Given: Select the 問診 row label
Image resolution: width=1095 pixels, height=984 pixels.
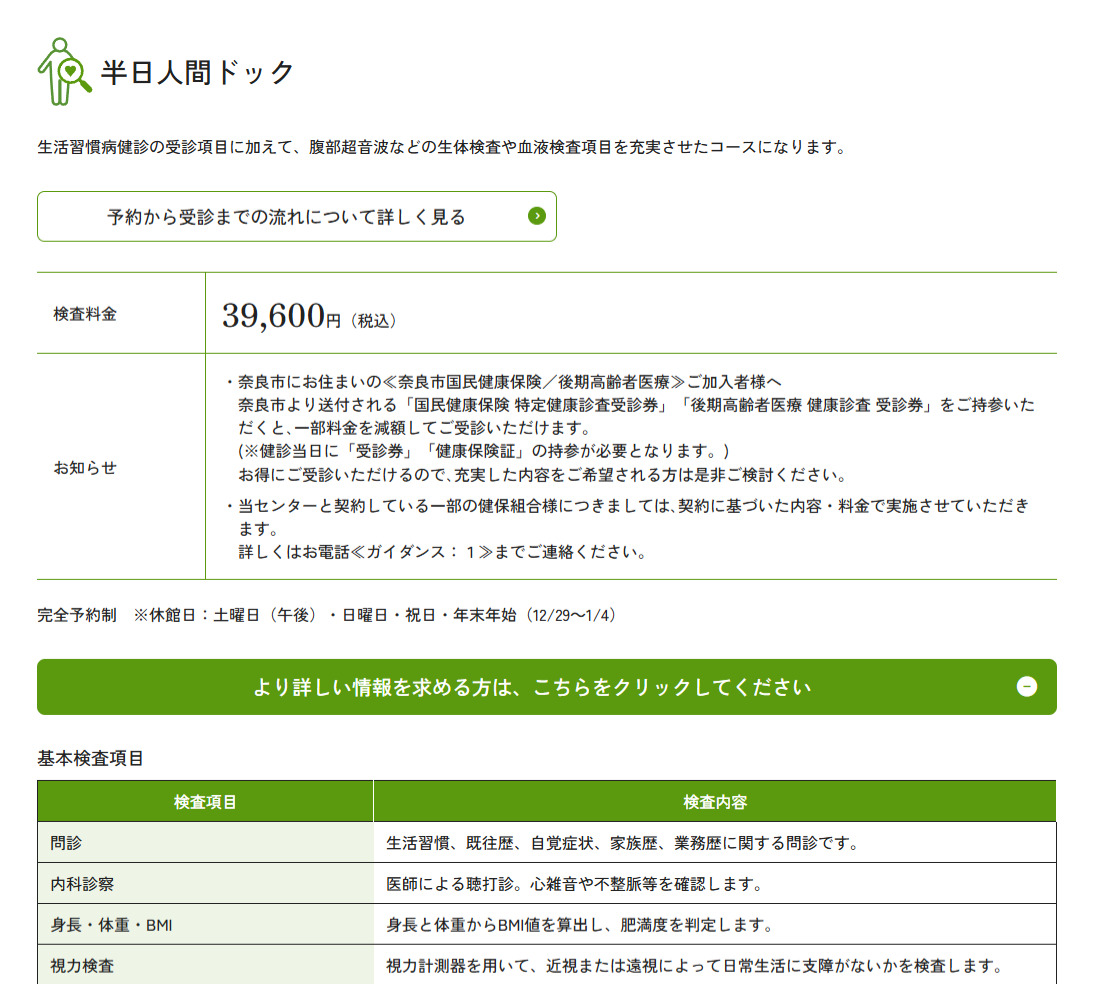Looking at the screenshot, I should click(x=66, y=843).
